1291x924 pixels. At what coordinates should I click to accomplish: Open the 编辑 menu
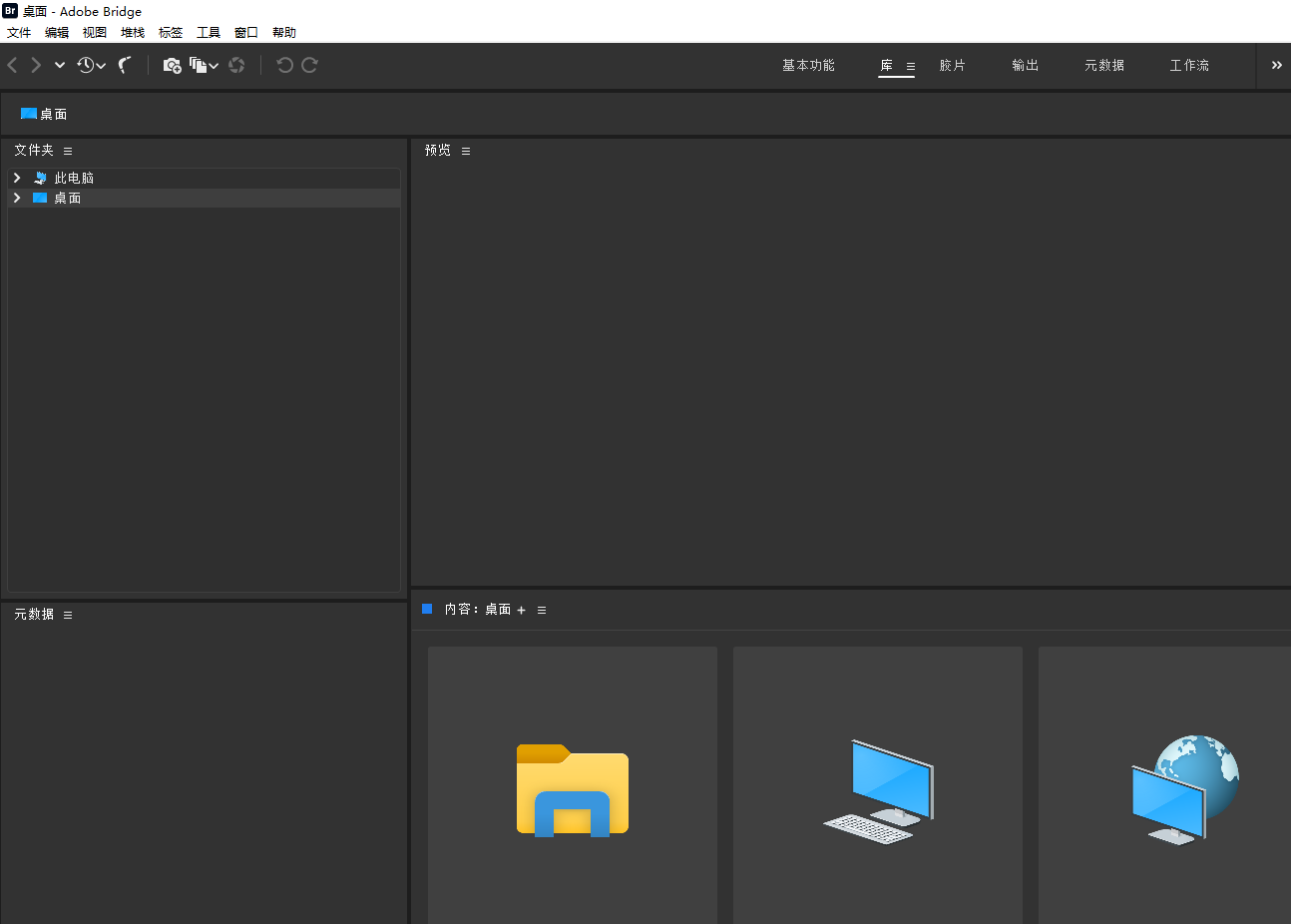(57, 33)
